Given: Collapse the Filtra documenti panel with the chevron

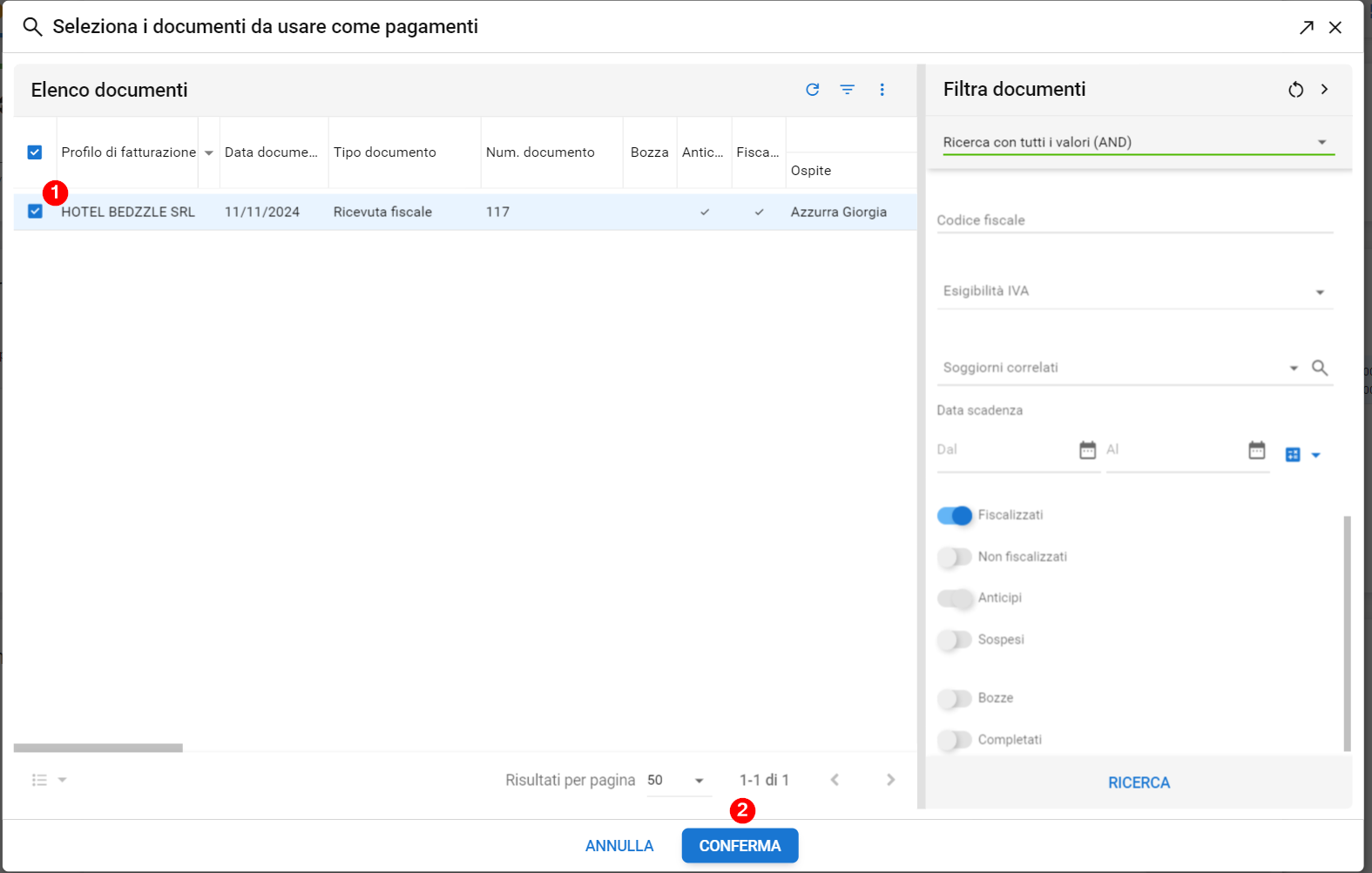Looking at the screenshot, I should [1324, 90].
